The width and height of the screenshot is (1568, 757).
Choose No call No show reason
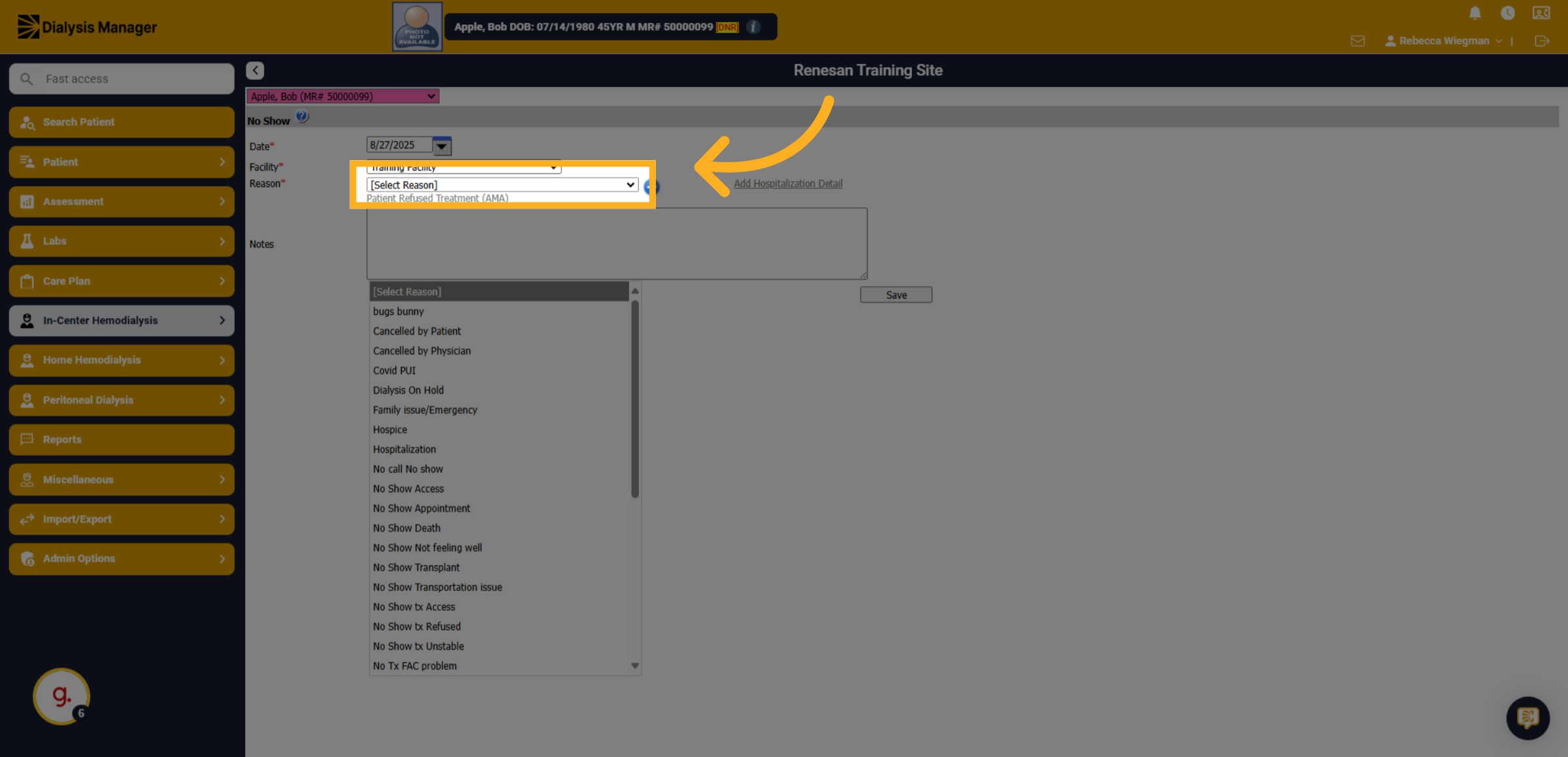[x=499, y=469]
